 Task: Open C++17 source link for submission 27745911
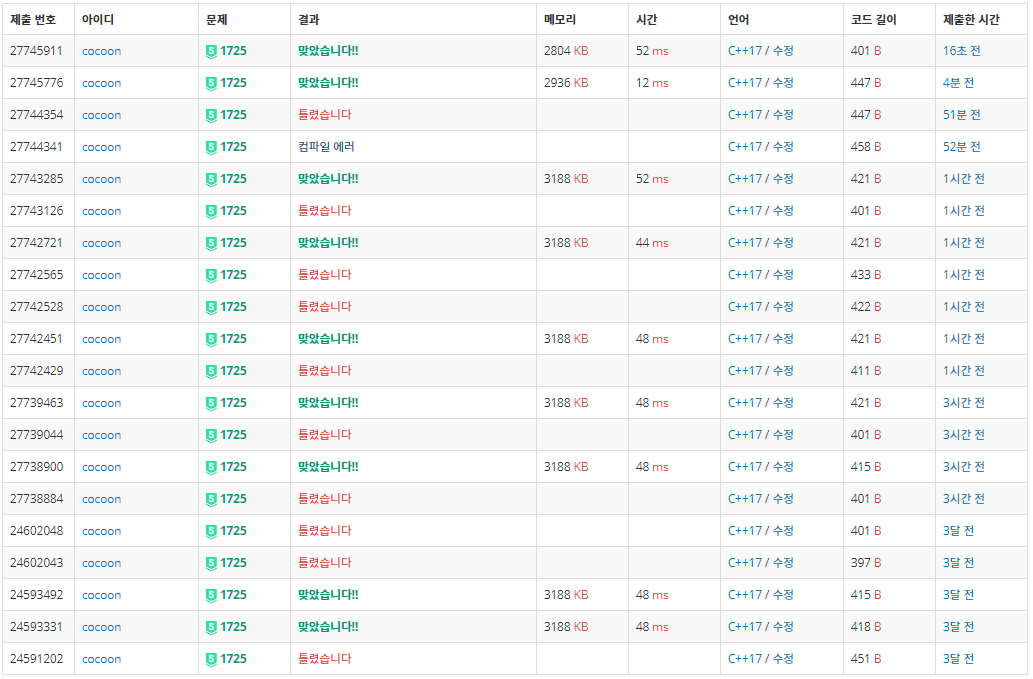point(744,51)
